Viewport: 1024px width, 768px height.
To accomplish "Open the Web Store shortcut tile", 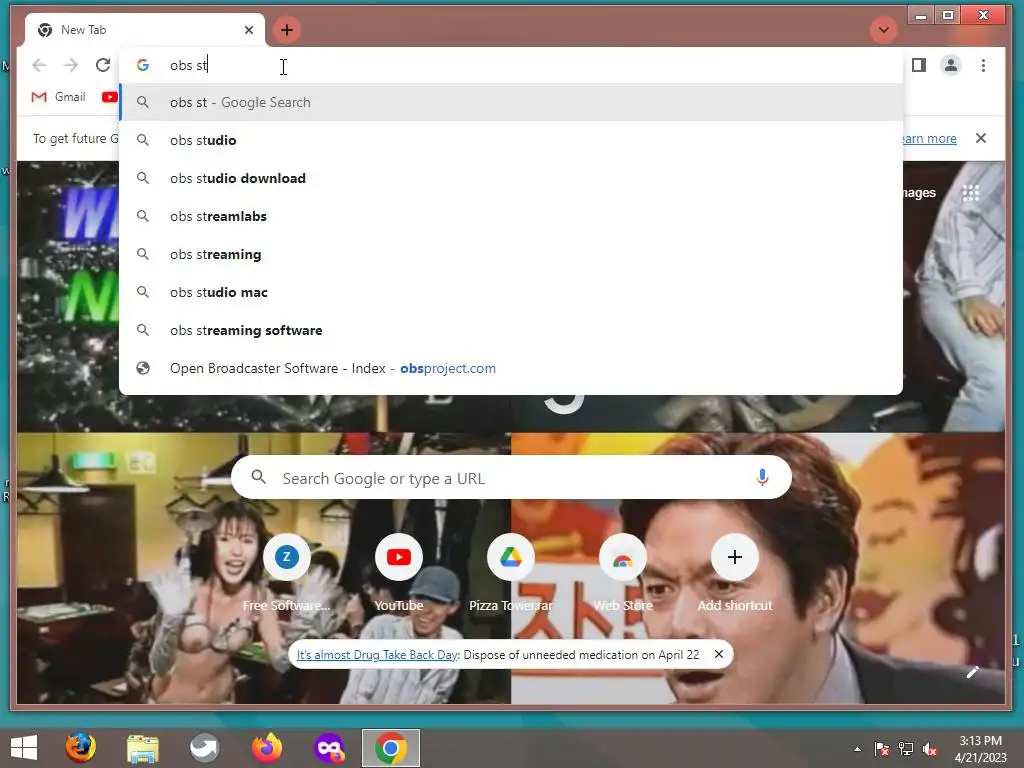I will tap(623, 573).
